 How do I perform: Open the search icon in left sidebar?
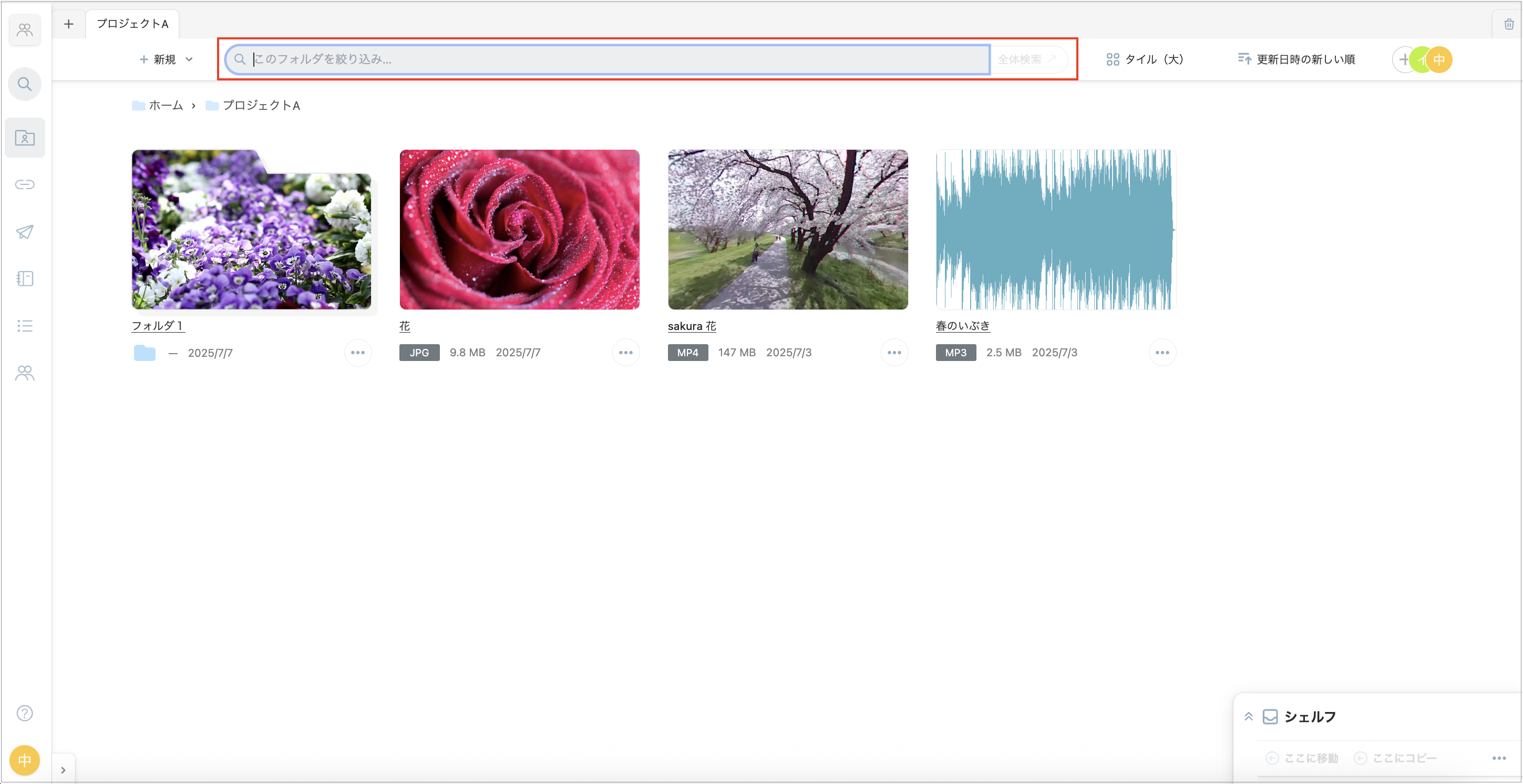24,84
